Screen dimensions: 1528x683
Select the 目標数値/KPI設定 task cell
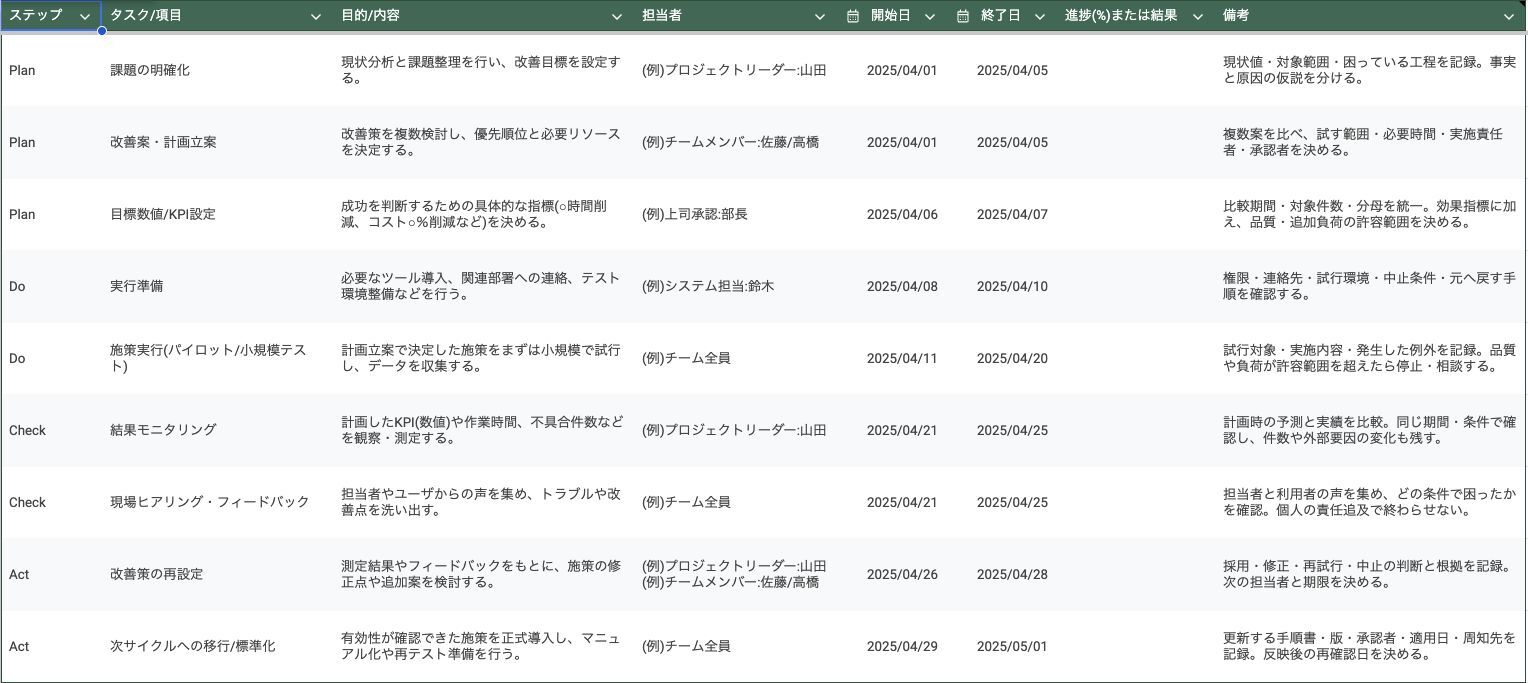tap(217, 214)
